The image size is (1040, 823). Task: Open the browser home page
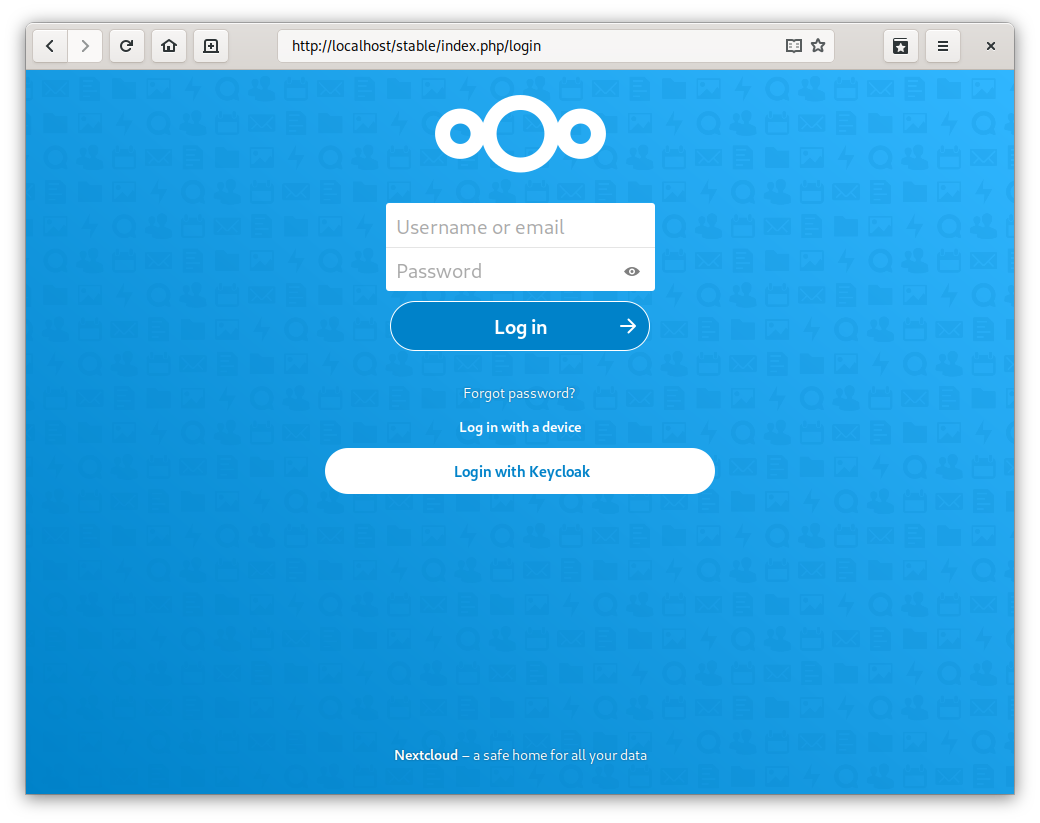[x=168, y=45]
